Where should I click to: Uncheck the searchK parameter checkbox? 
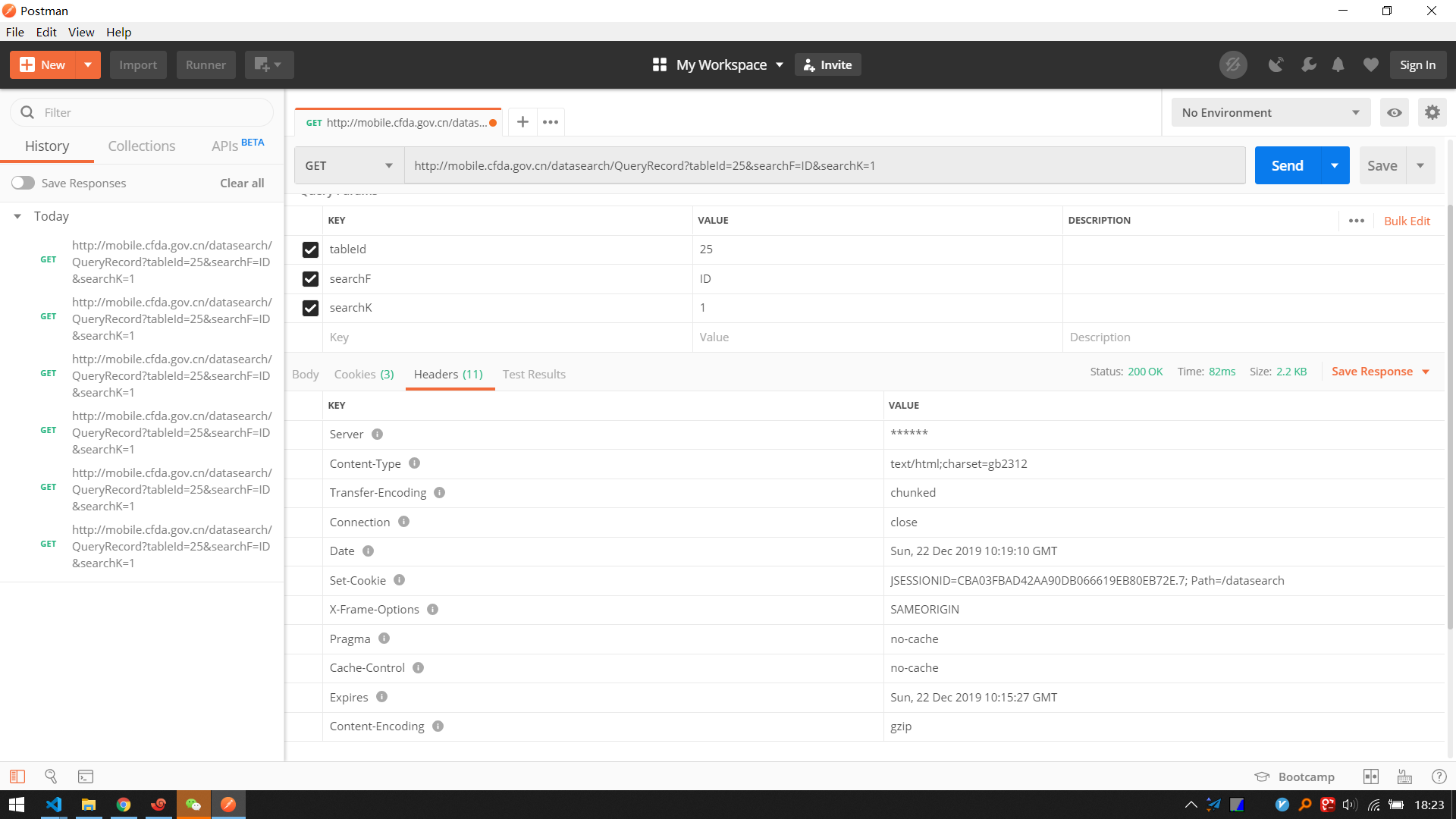coord(310,308)
